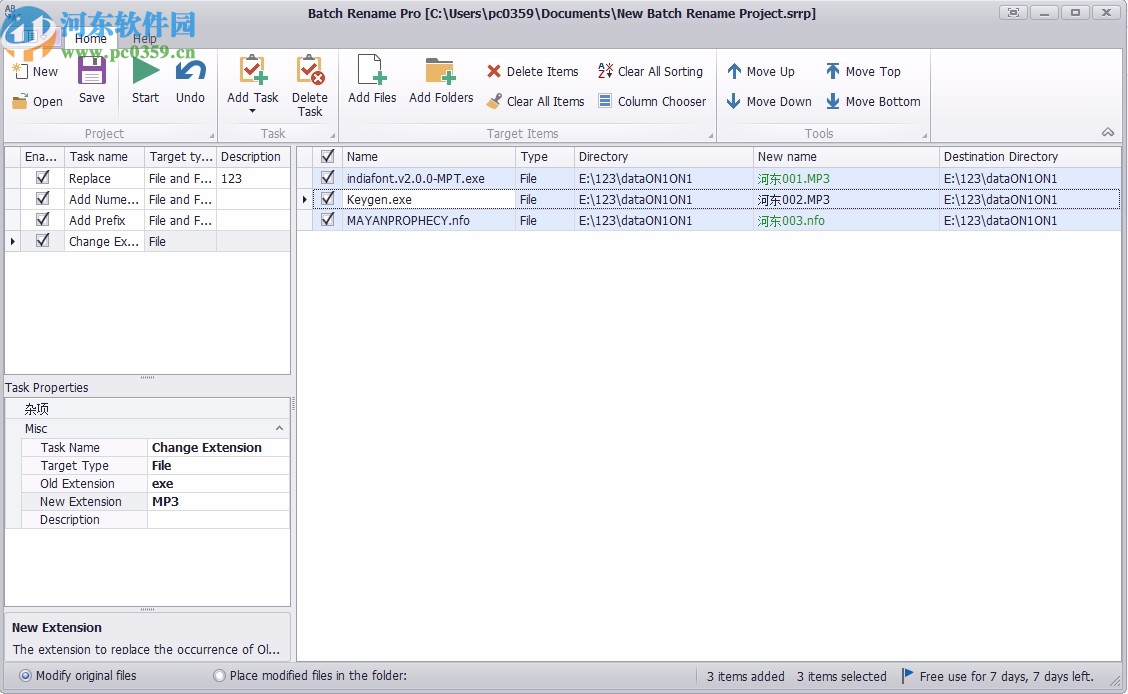
Task: Delete selected items using Delete Items
Action: click(531, 71)
